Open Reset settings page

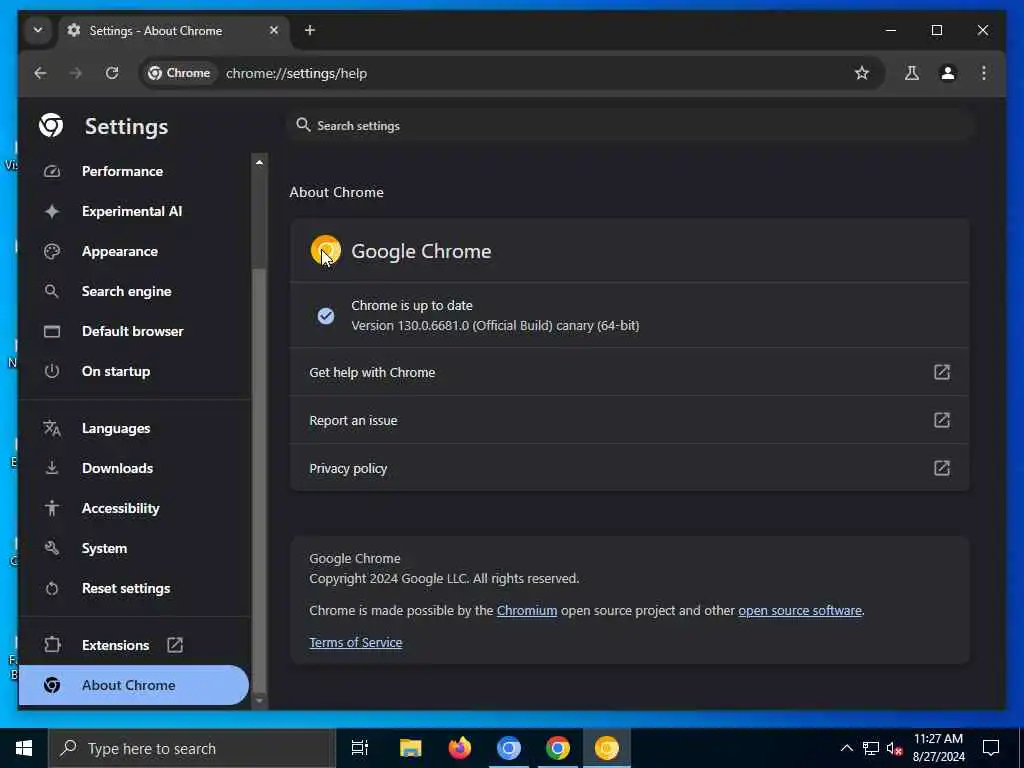[126, 588]
